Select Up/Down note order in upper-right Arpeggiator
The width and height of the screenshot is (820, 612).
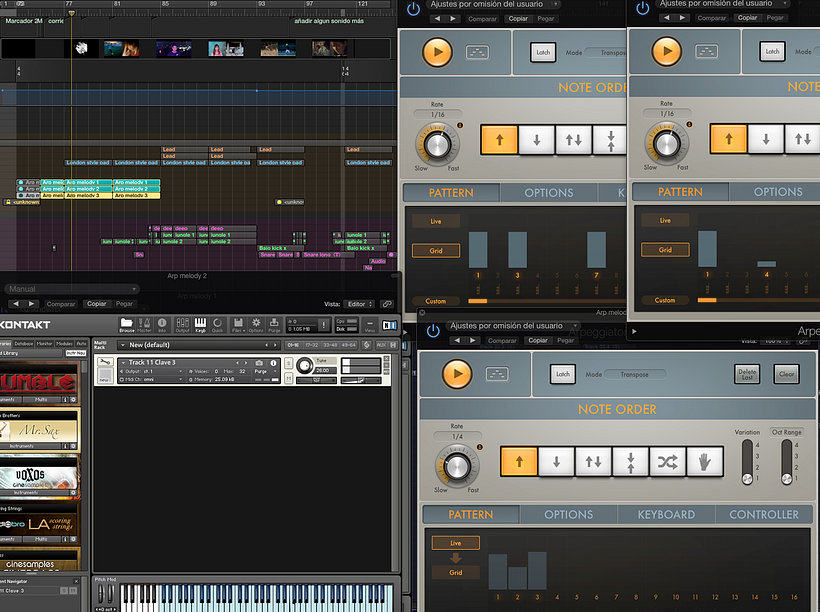click(803, 139)
